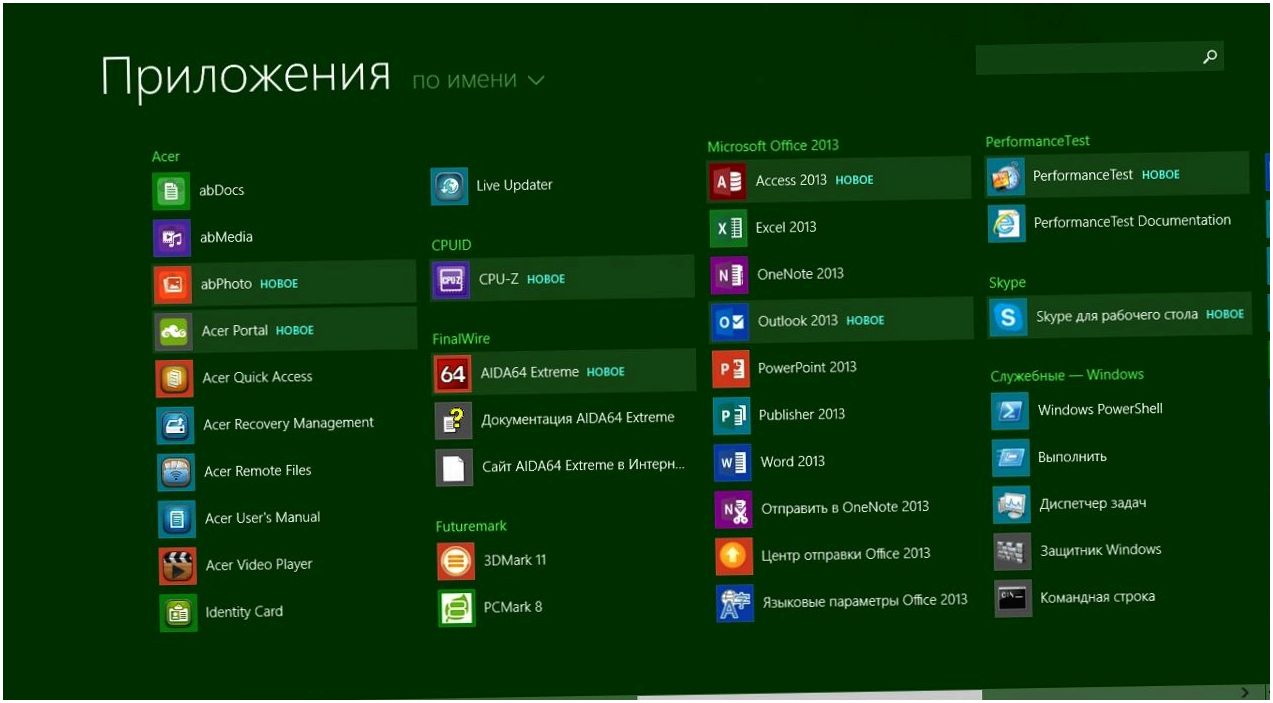This screenshot has width=1273, height=703.
Task: Select the Acer group header
Action: point(166,157)
